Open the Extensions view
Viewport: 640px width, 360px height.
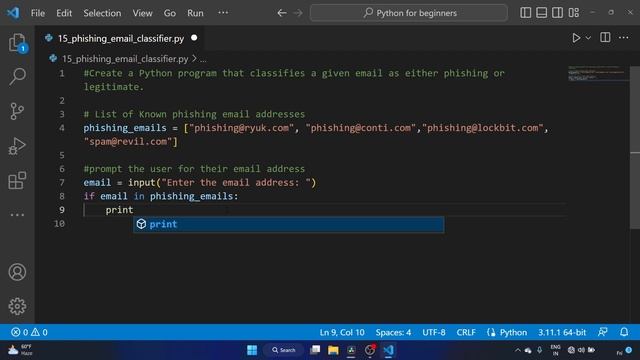tap(17, 180)
